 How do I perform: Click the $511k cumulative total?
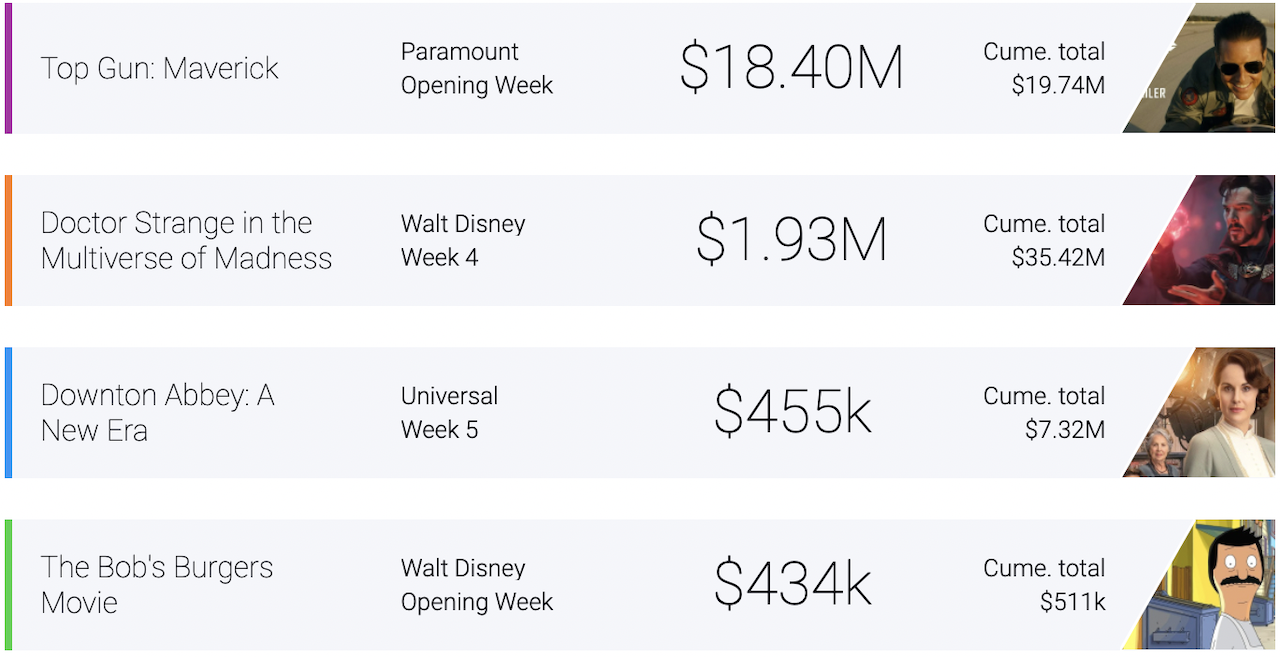[1072, 602]
